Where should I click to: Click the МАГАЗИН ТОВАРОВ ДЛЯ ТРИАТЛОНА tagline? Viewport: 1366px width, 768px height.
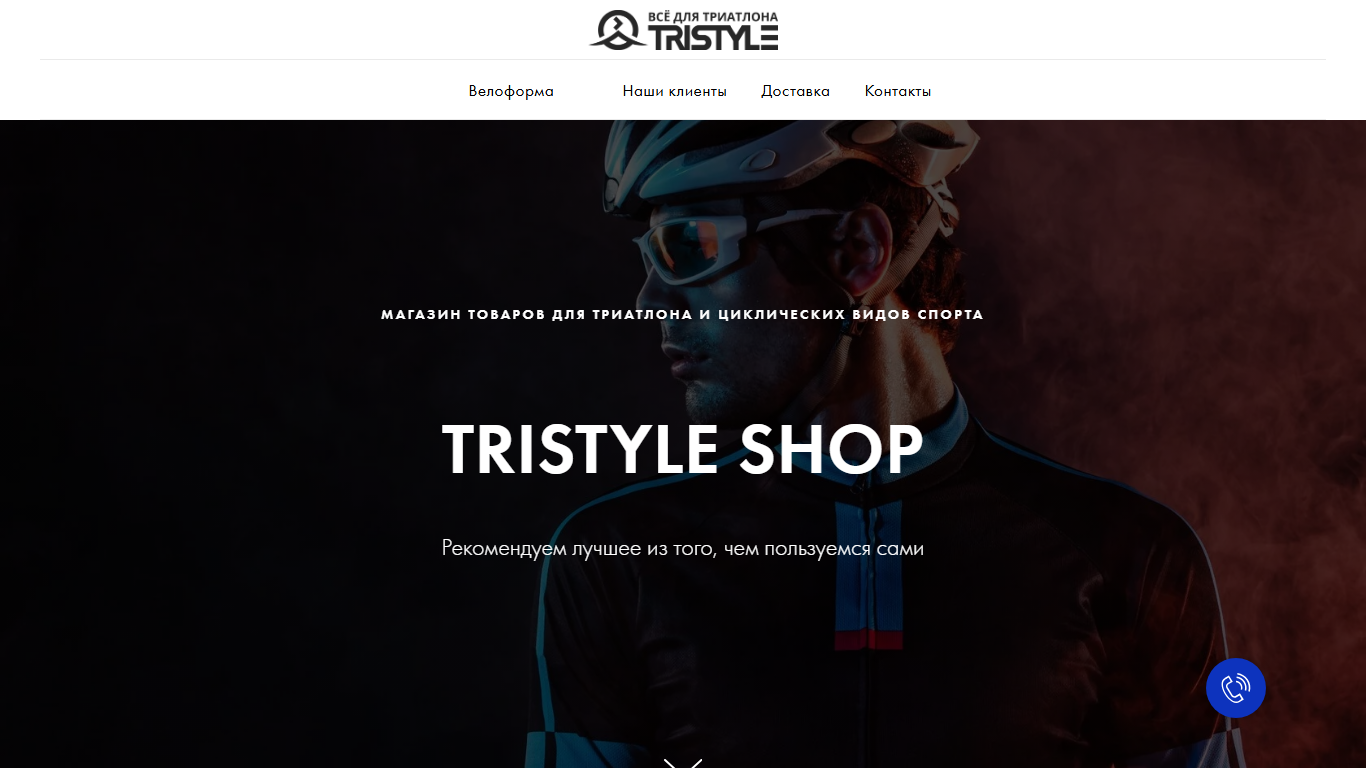tap(683, 314)
